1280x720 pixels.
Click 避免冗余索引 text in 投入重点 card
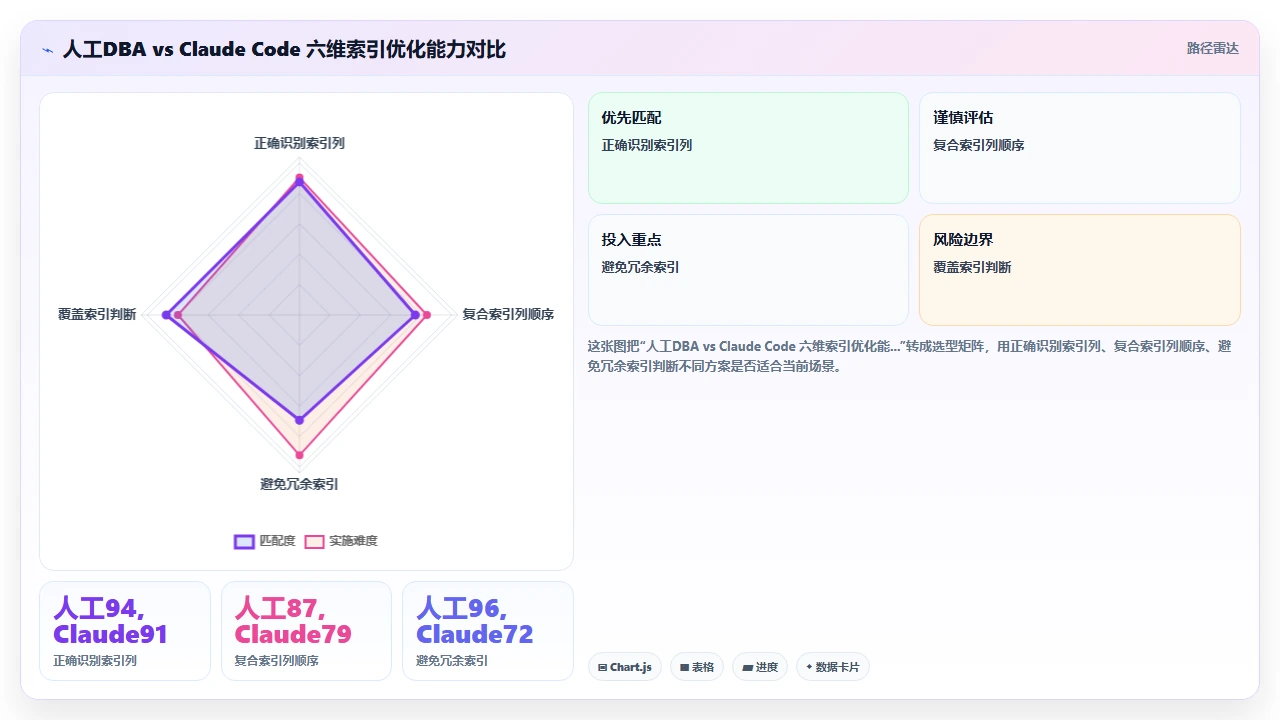641,267
